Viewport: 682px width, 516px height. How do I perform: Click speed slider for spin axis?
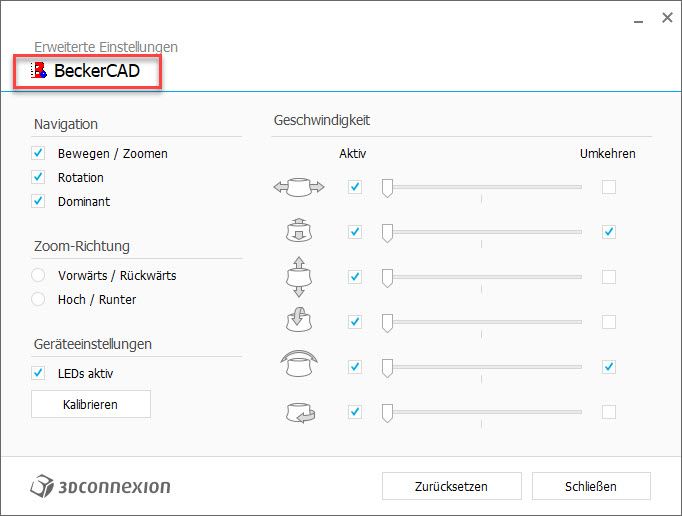pyautogui.click(x=482, y=412)
